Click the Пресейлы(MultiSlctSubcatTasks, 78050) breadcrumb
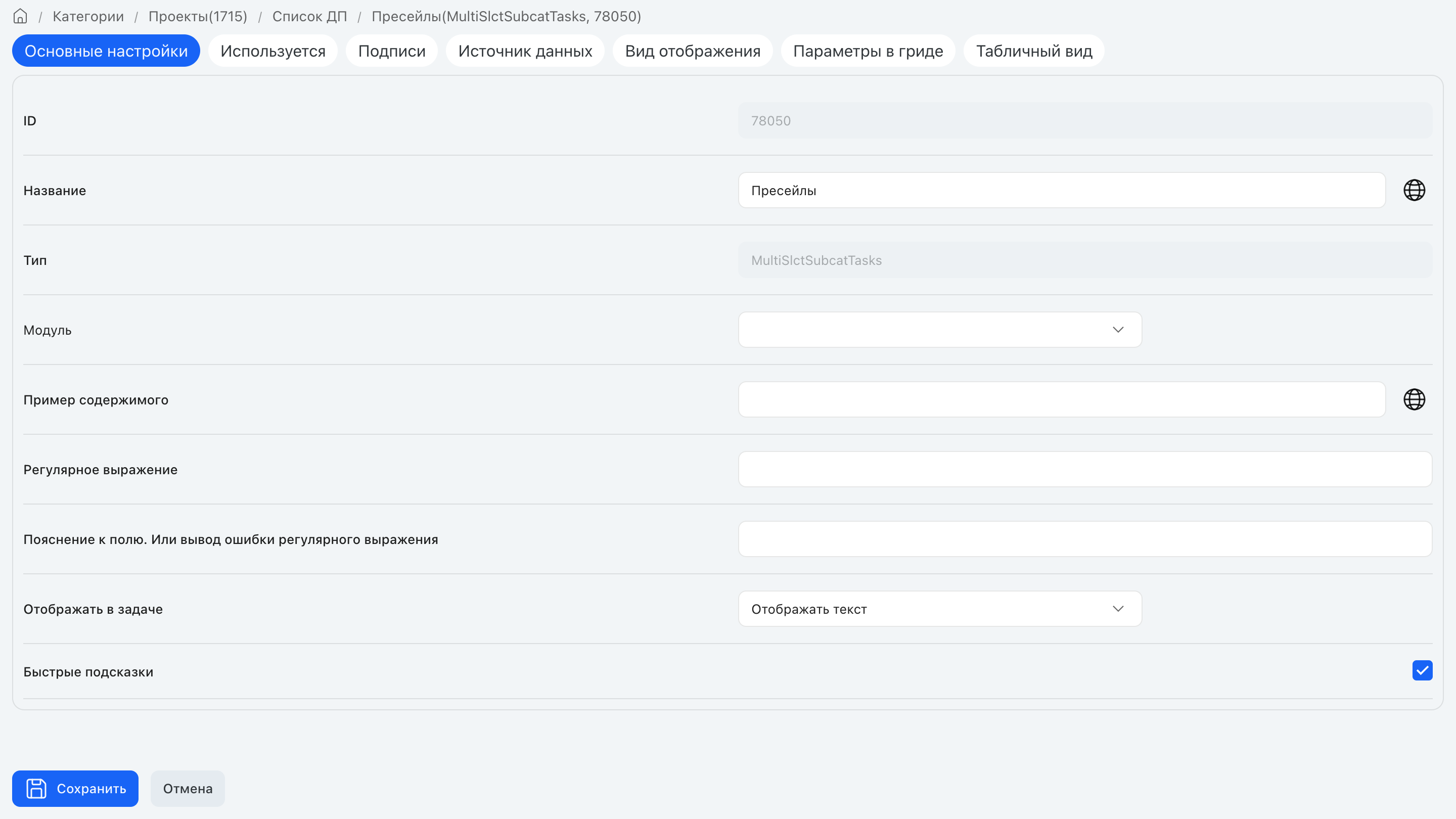The width and height of the screenshot is (1456, 819). coord(507,16)
